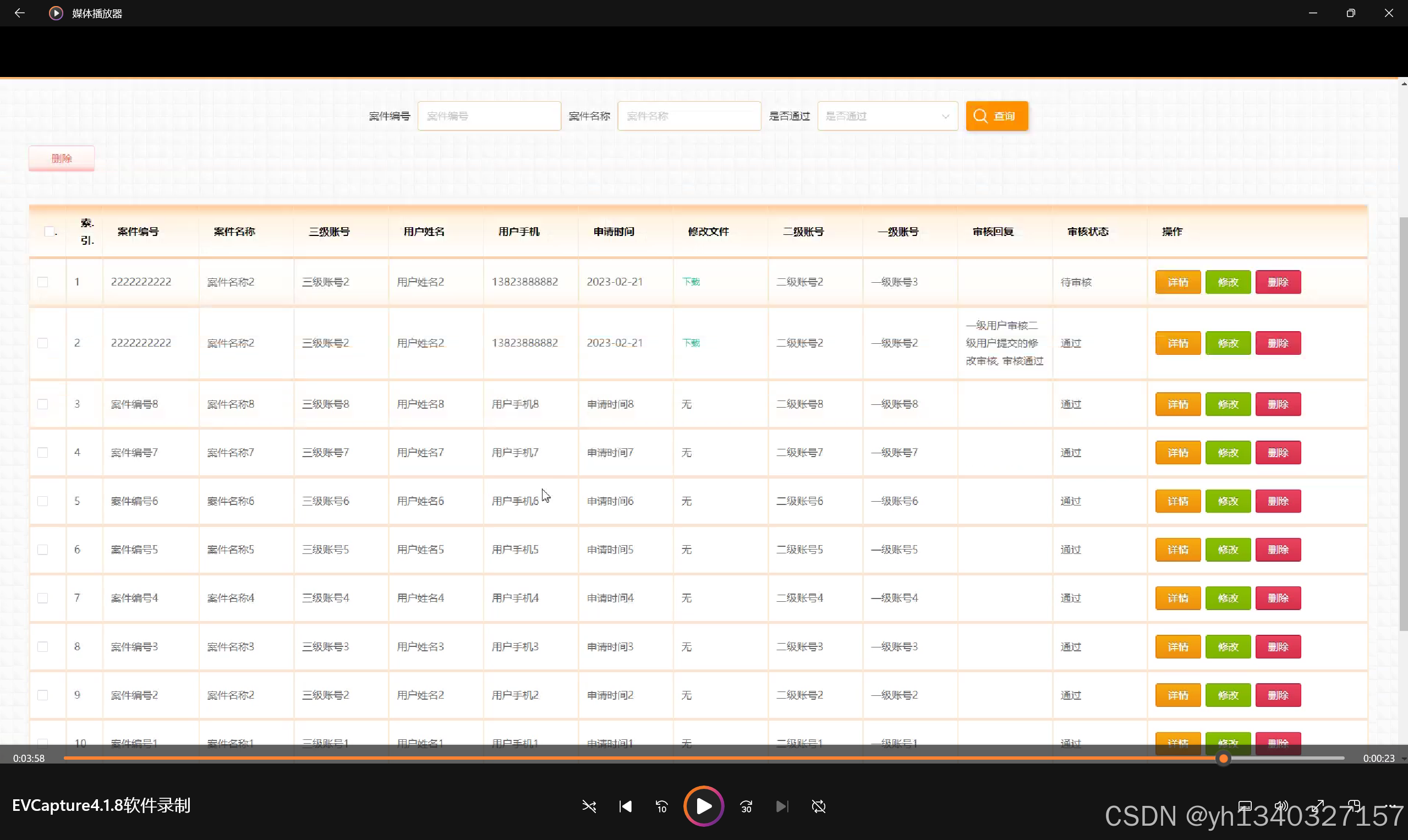Click the 案件编号 input field
1408x840 pixels.
[489, 116]
